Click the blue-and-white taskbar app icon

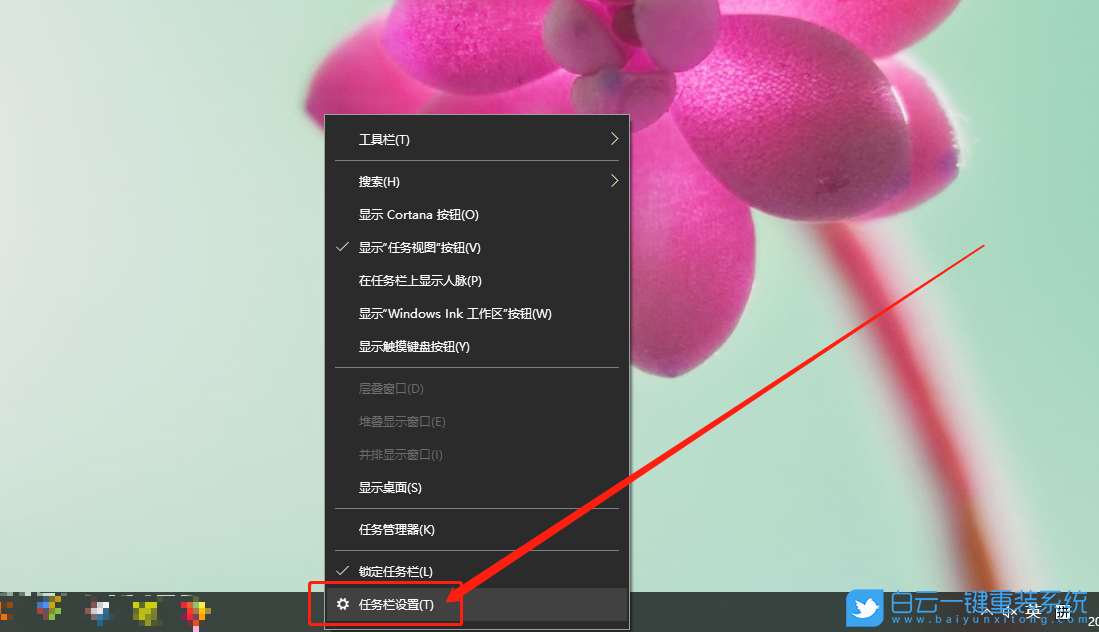coord(100,610)
